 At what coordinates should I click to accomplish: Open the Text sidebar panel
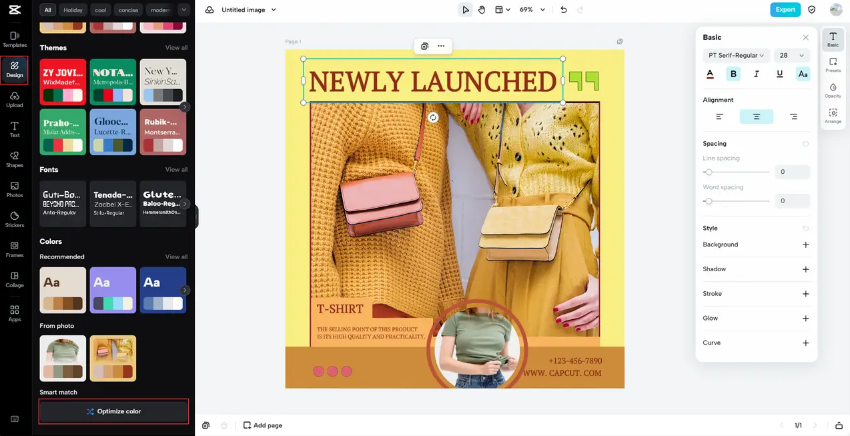(x=15, y=130)
